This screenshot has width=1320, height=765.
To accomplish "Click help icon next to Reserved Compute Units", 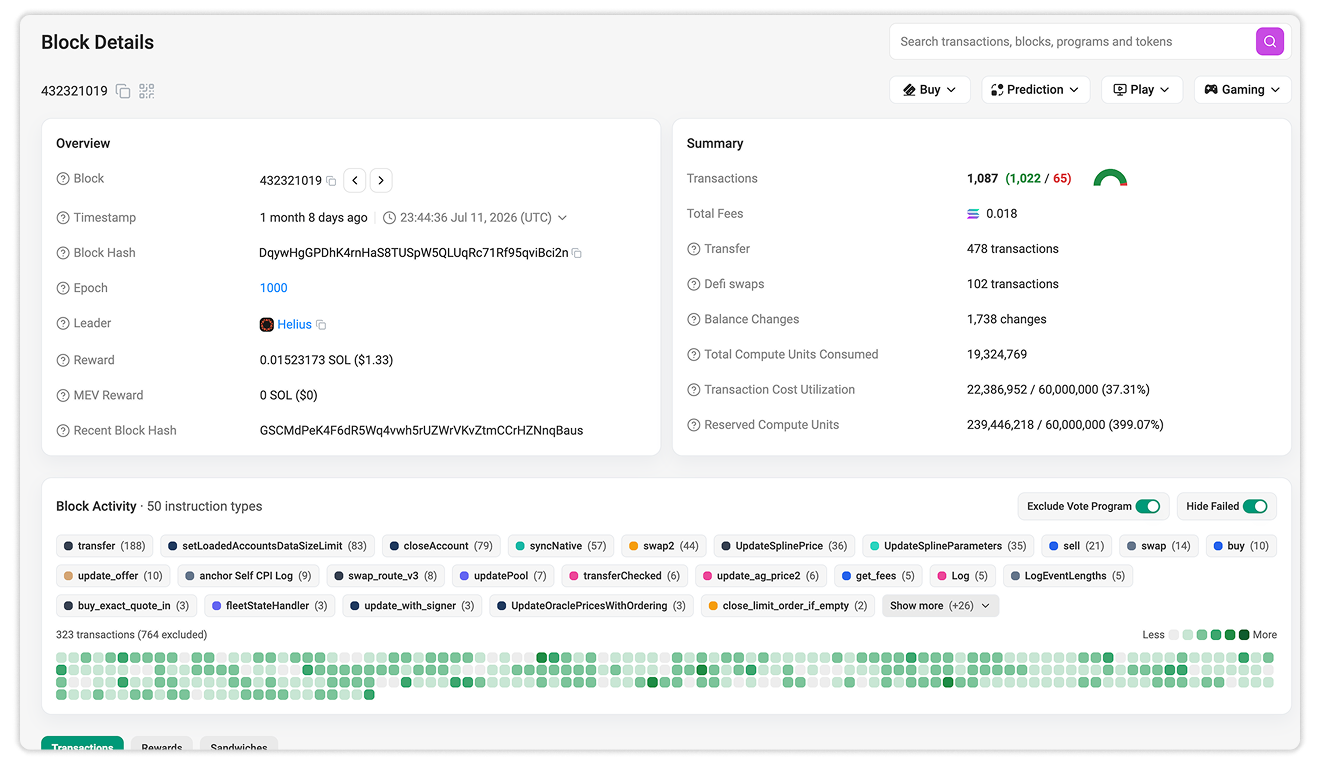I will 694,425.
